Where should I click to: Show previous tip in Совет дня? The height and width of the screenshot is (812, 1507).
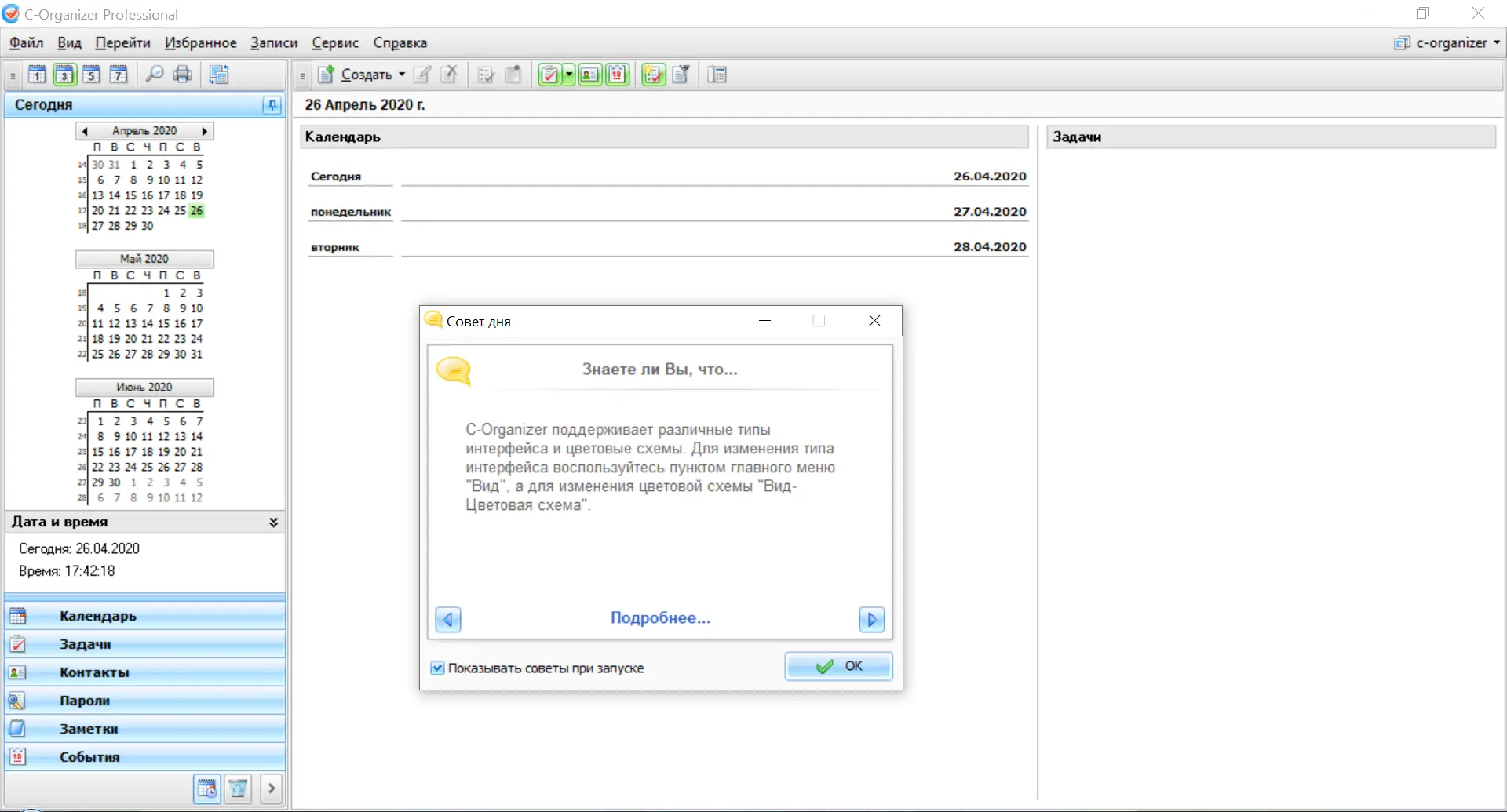[x=448, y=620]
